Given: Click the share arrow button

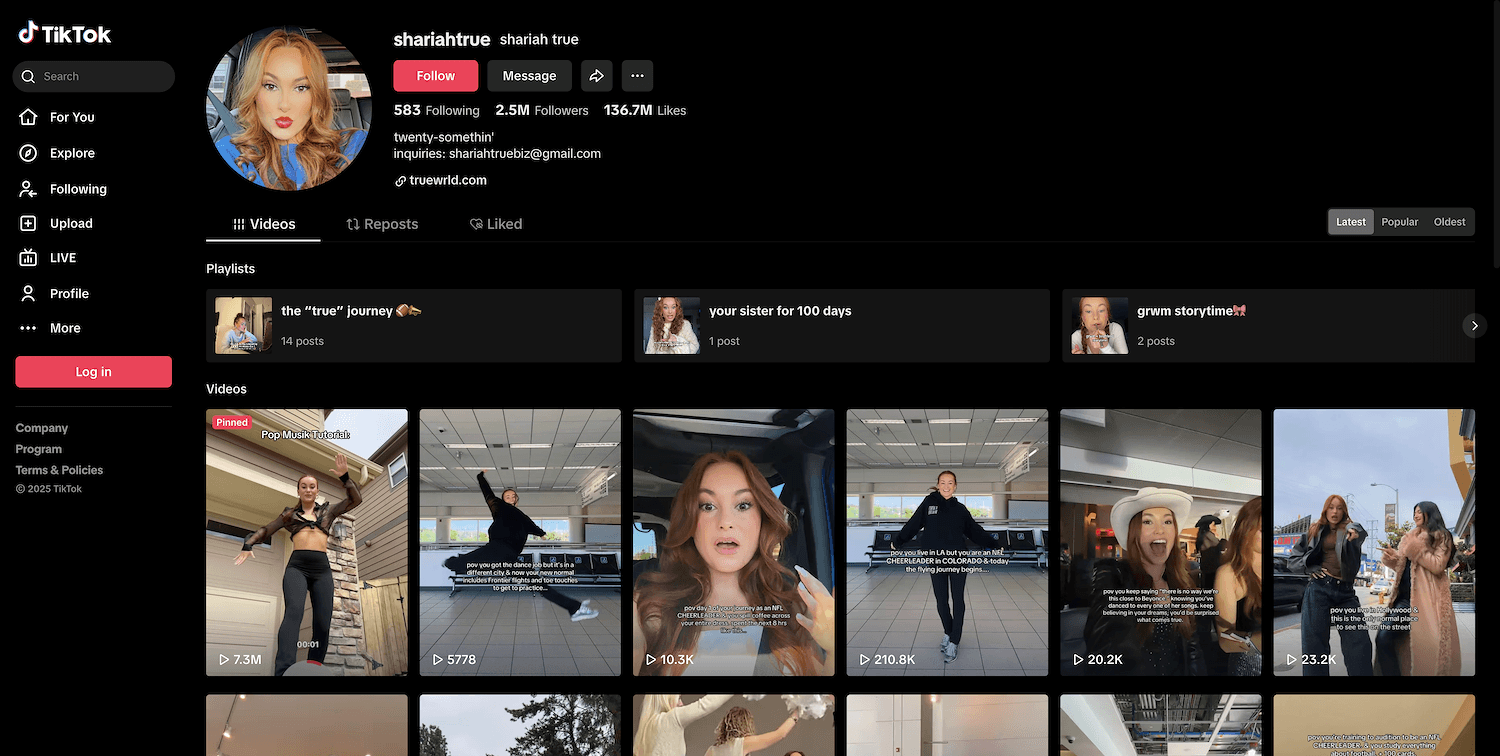Looking at the screenshot, I should click(596, 76).
